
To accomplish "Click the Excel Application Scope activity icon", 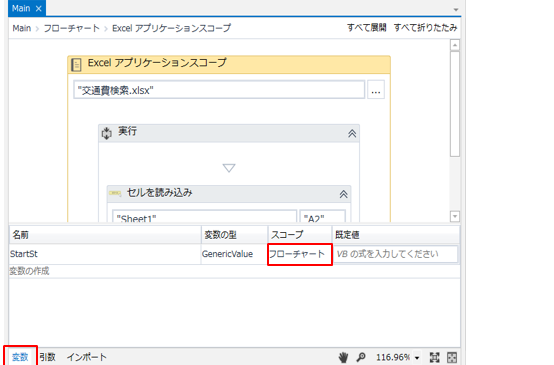I will coord(76,64).
